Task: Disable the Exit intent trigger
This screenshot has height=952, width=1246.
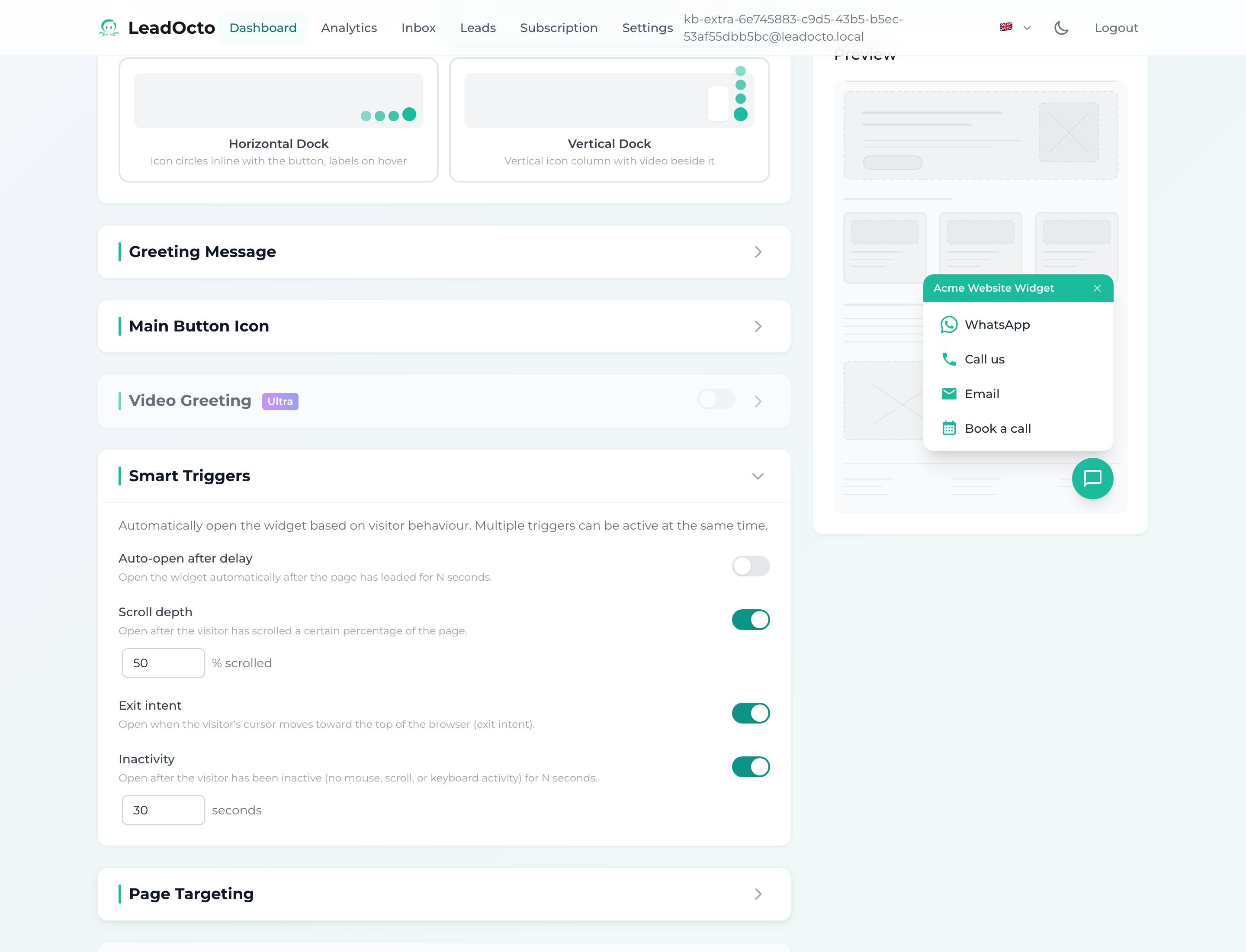Action: (x=751, y=714)
